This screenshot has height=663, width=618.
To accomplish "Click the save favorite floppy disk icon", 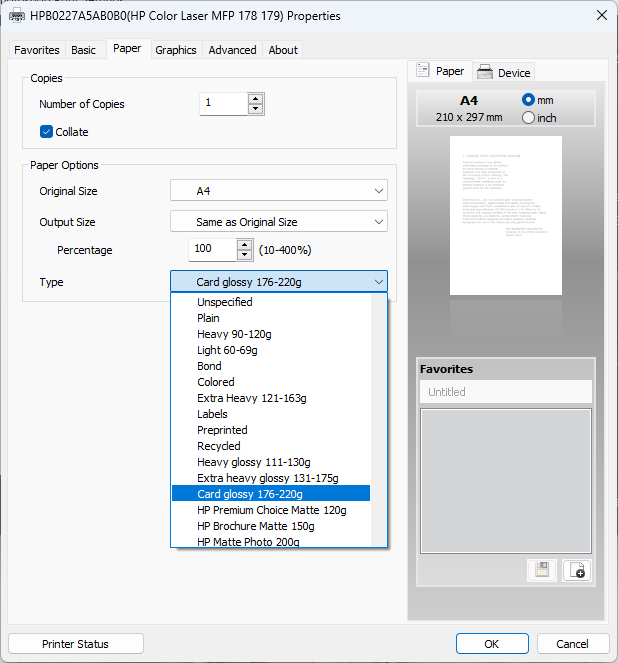I will click(x=541, y=570).
